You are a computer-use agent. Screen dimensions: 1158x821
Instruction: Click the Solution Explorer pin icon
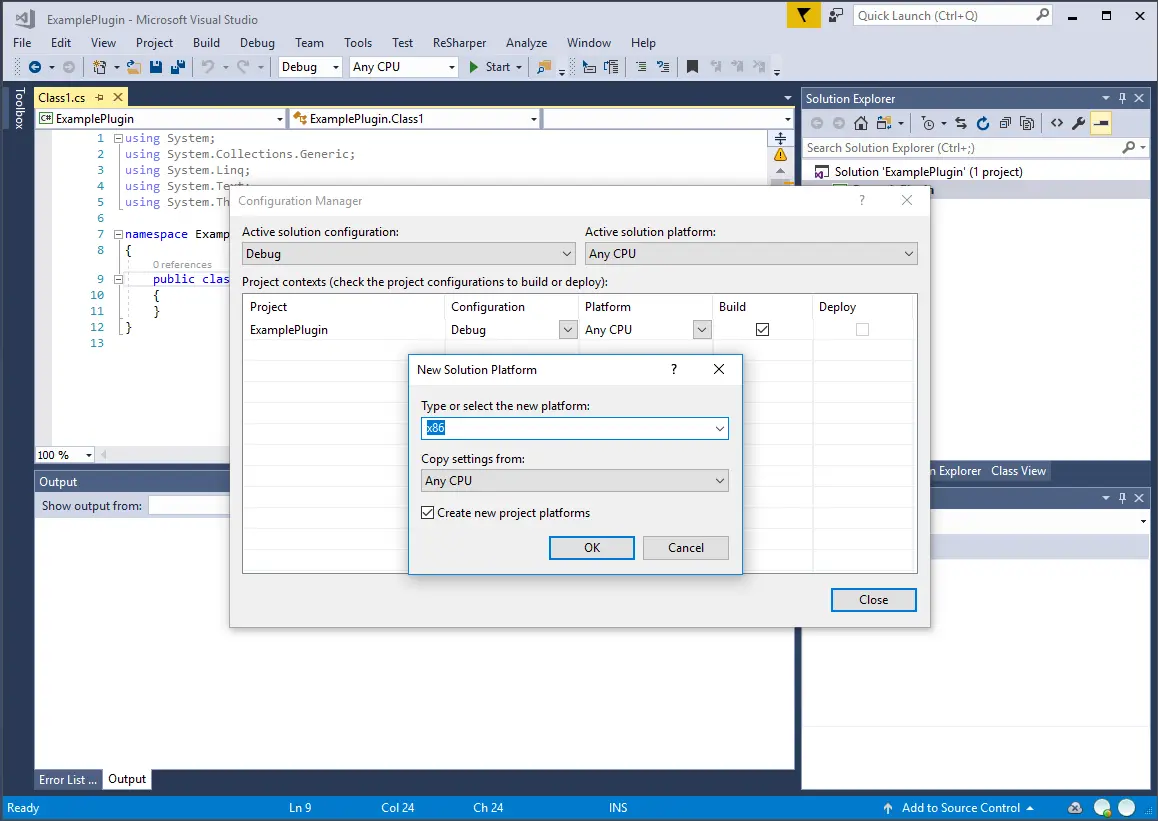point(1123,98)
